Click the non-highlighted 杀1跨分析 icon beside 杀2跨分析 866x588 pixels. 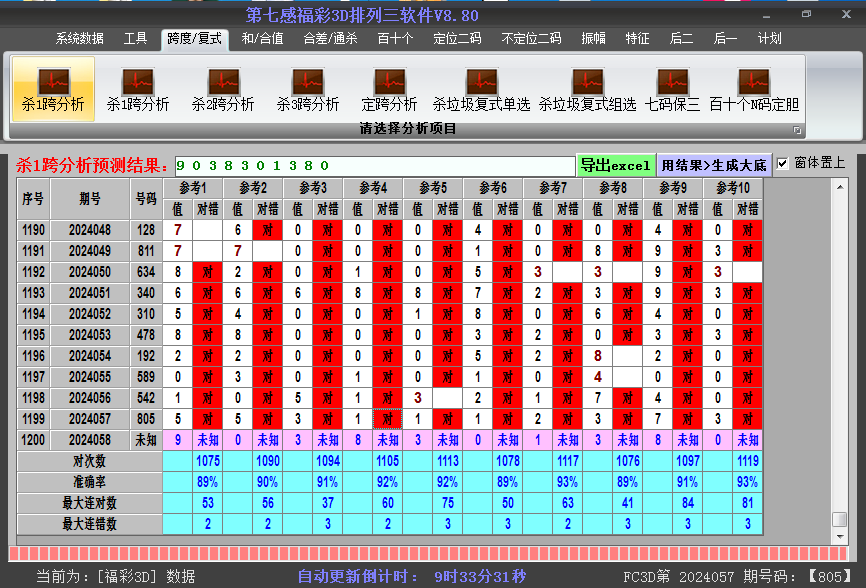coord(138,89)
